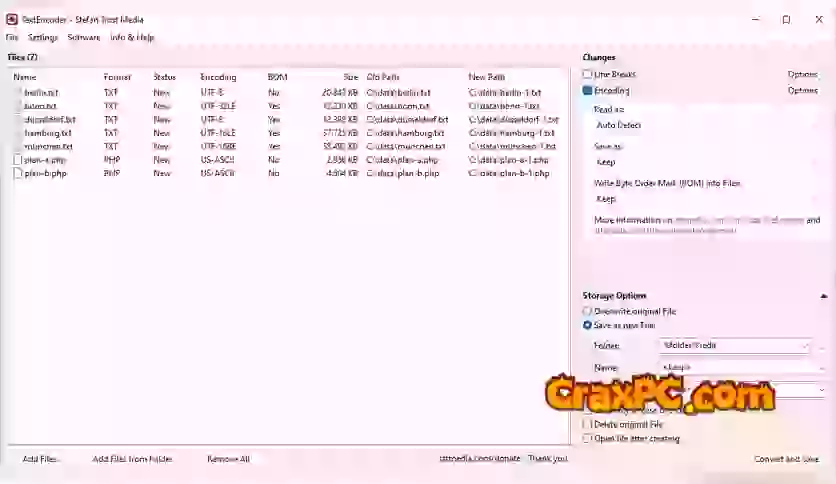The height and width of the screenshot is (484, 836).
Task: Open the Info & Help menu
Action: click(132, 37)
